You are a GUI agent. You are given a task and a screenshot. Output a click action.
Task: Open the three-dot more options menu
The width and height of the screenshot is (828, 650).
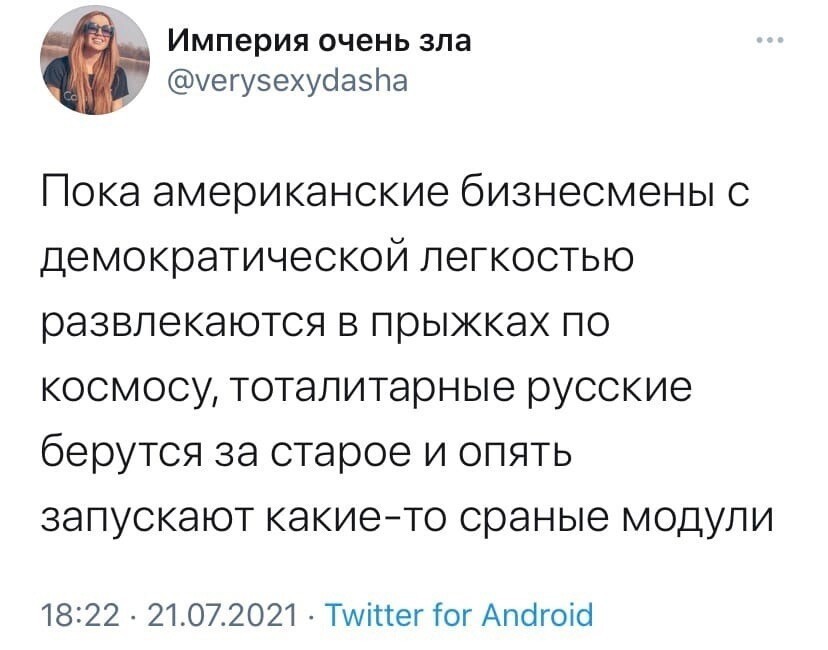(x=770, y=40)
